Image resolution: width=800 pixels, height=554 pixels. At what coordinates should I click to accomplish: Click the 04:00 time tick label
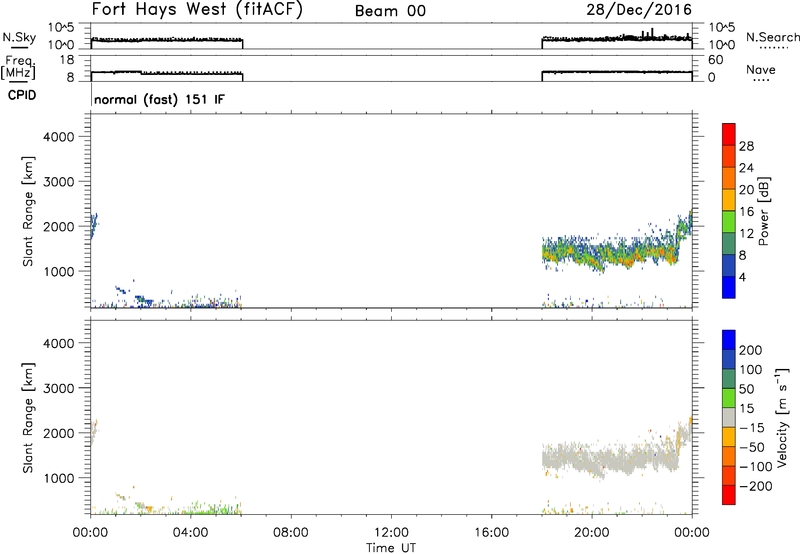[x=190, y=533]
